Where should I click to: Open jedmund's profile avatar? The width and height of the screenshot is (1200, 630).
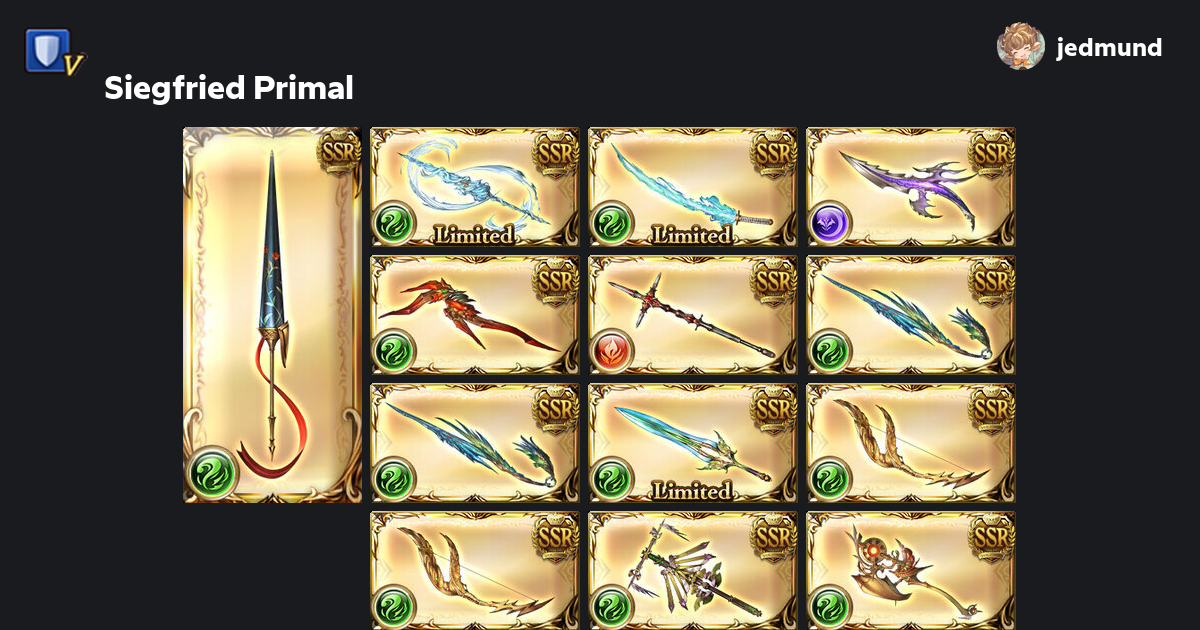coord(1021,46)
